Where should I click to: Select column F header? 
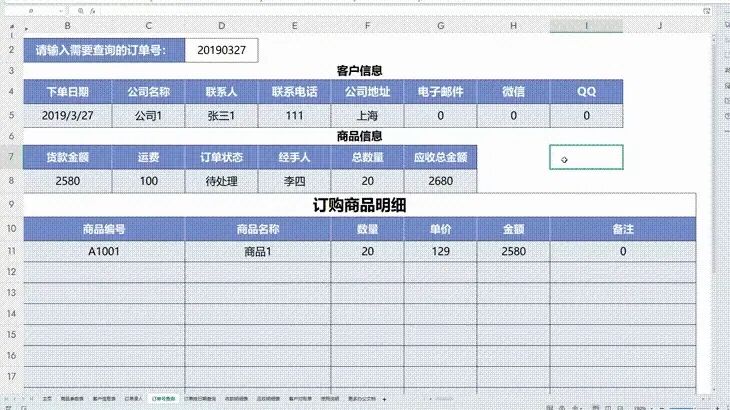(x=367, y=25)
